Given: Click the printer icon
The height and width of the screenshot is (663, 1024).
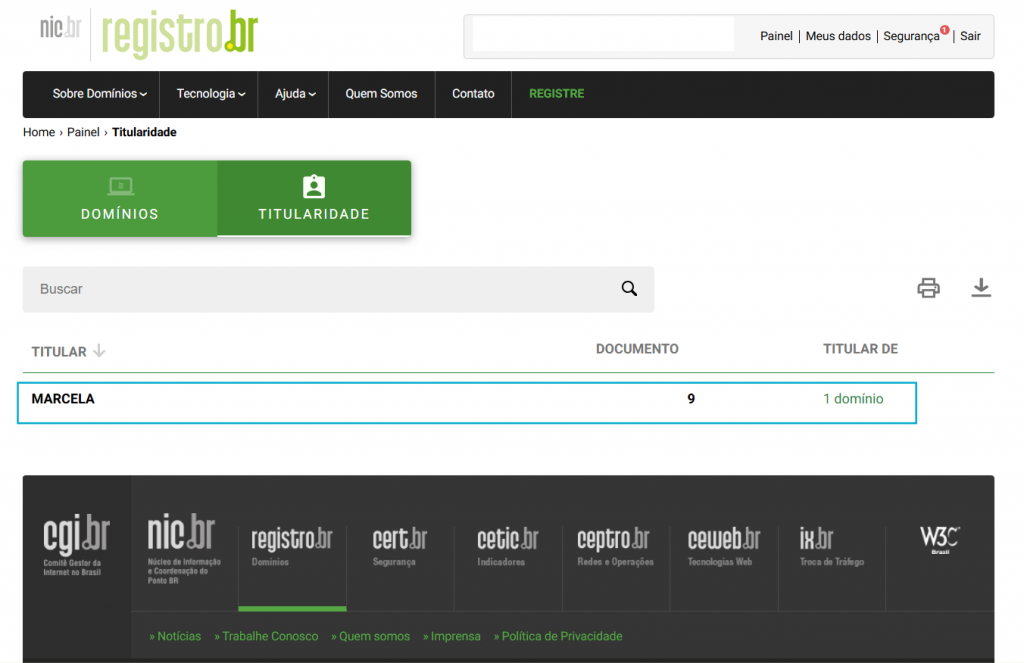Looking at the screenshot, I should (928, 288).
